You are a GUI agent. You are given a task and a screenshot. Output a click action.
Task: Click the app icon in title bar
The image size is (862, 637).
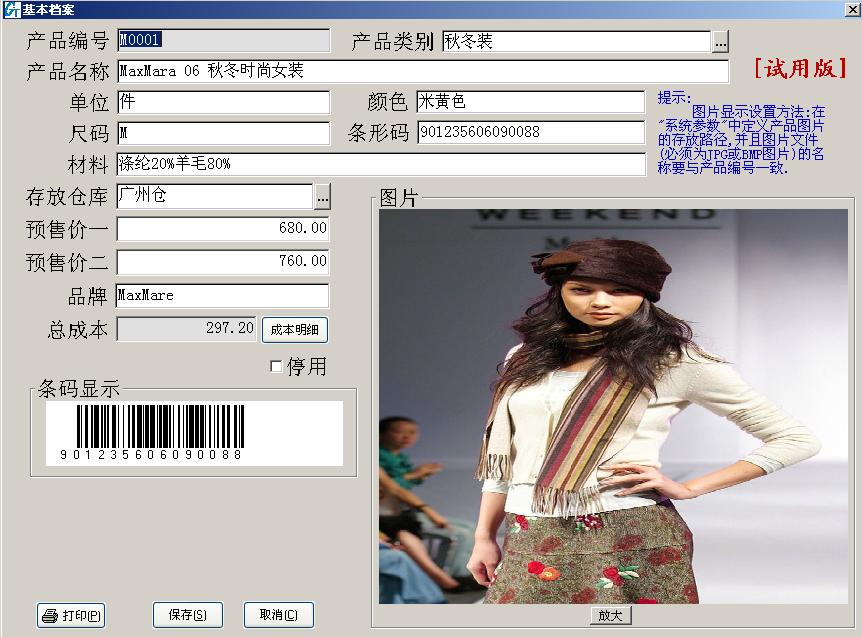11,9
